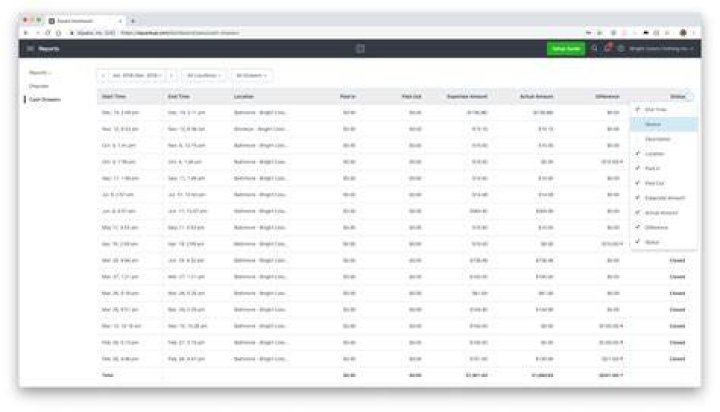
Task: Go back with the browser back arrow
Action: pyautogui.click(x=26, y=33)
